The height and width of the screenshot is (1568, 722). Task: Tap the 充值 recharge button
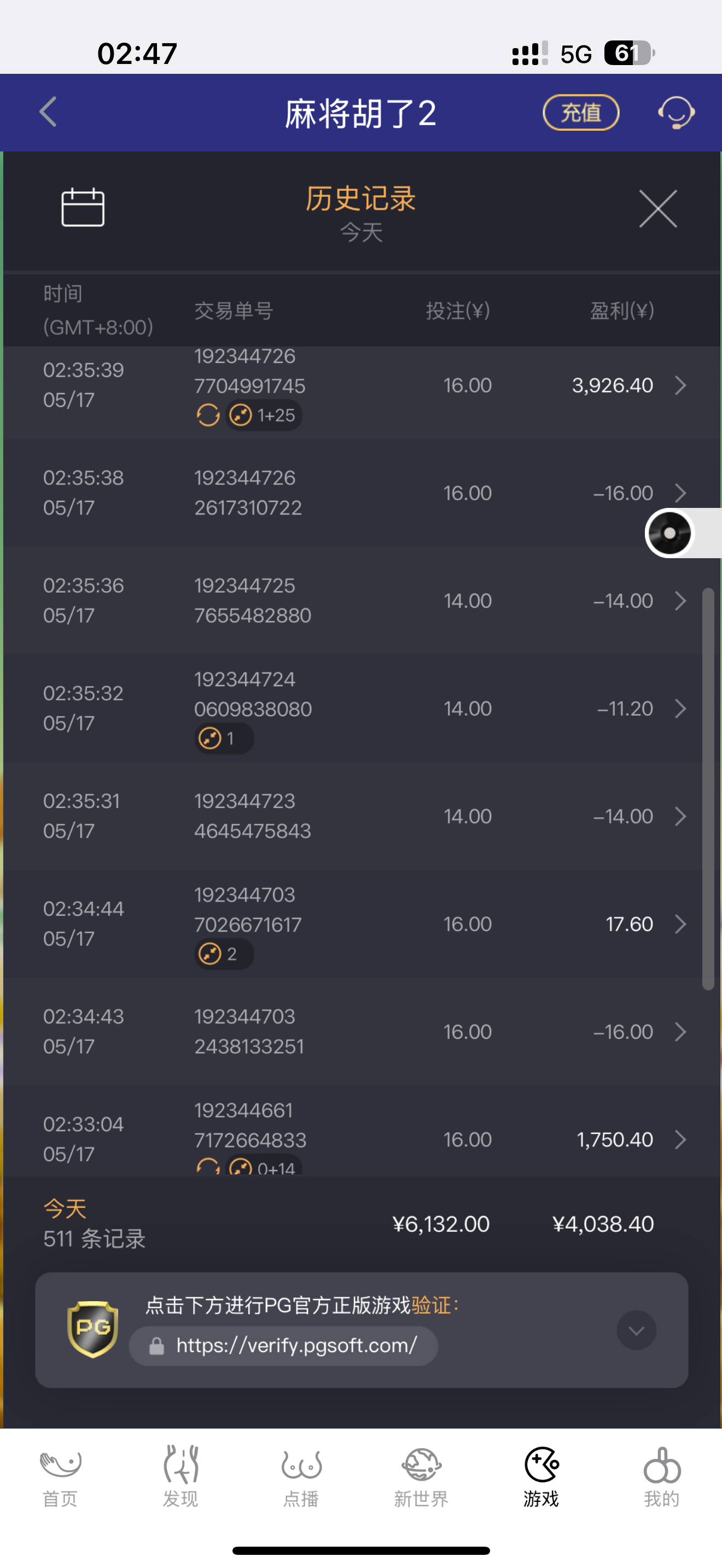[581, 113]
